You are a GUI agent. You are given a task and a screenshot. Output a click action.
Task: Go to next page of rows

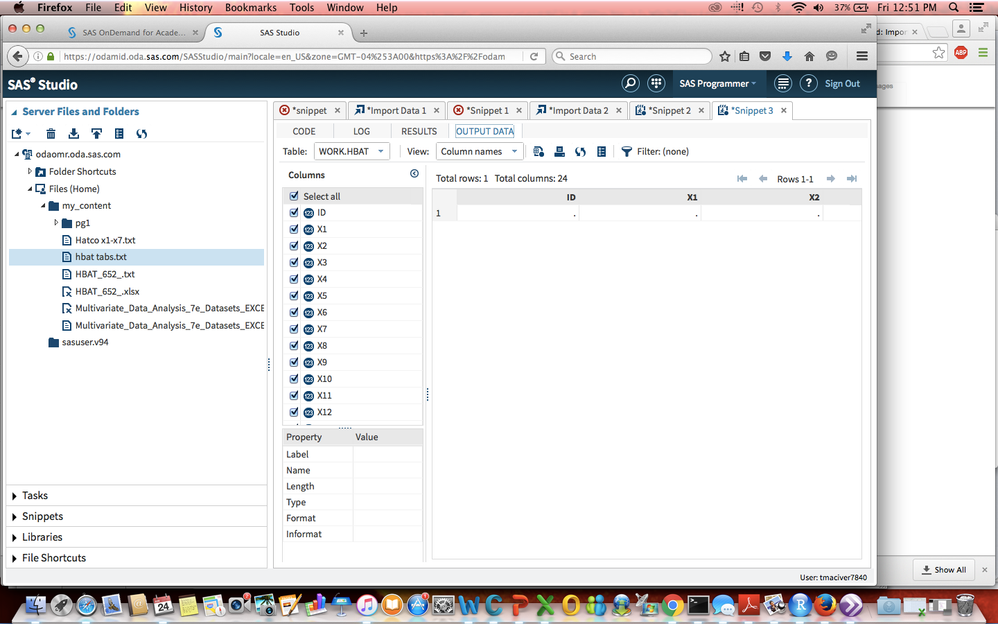tap(831, 179)
